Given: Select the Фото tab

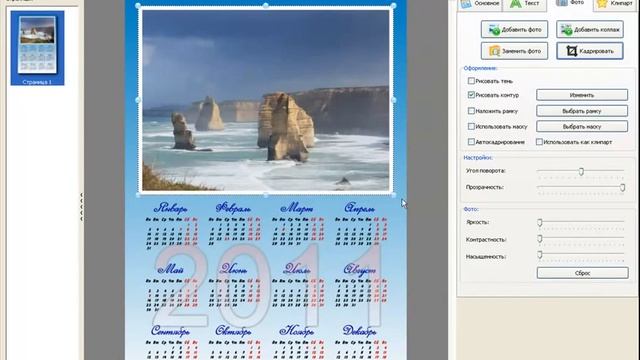Looking at the screenshot, I should (x=570, y=3).
